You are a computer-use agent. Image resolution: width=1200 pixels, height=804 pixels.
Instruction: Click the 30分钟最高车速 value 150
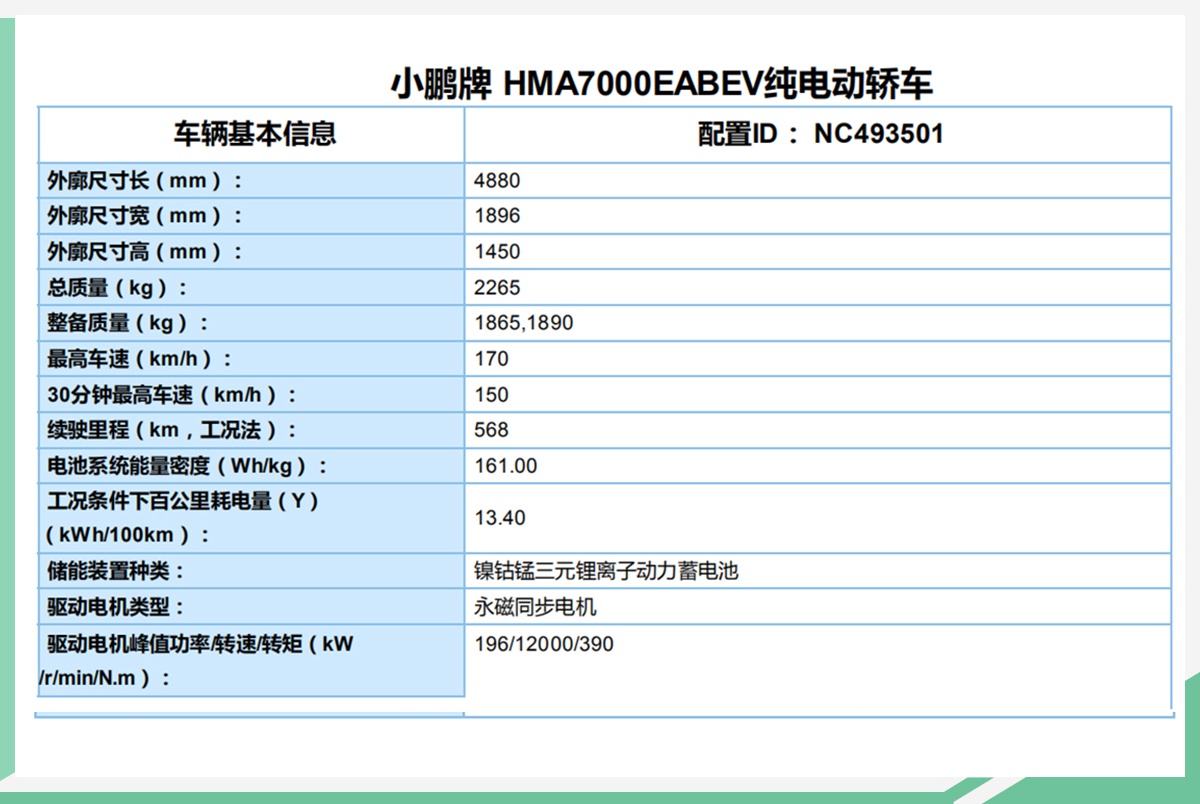point(486,394)
